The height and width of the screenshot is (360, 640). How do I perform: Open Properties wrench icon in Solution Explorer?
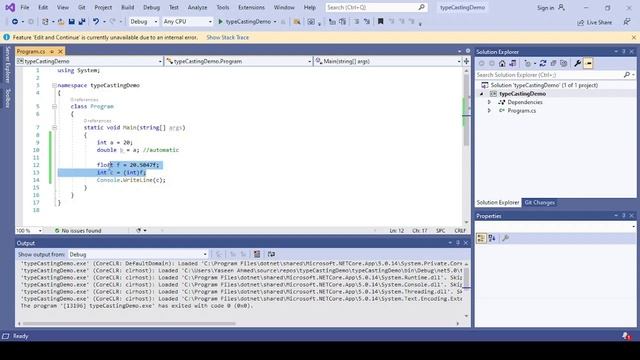tap(578, 64)
